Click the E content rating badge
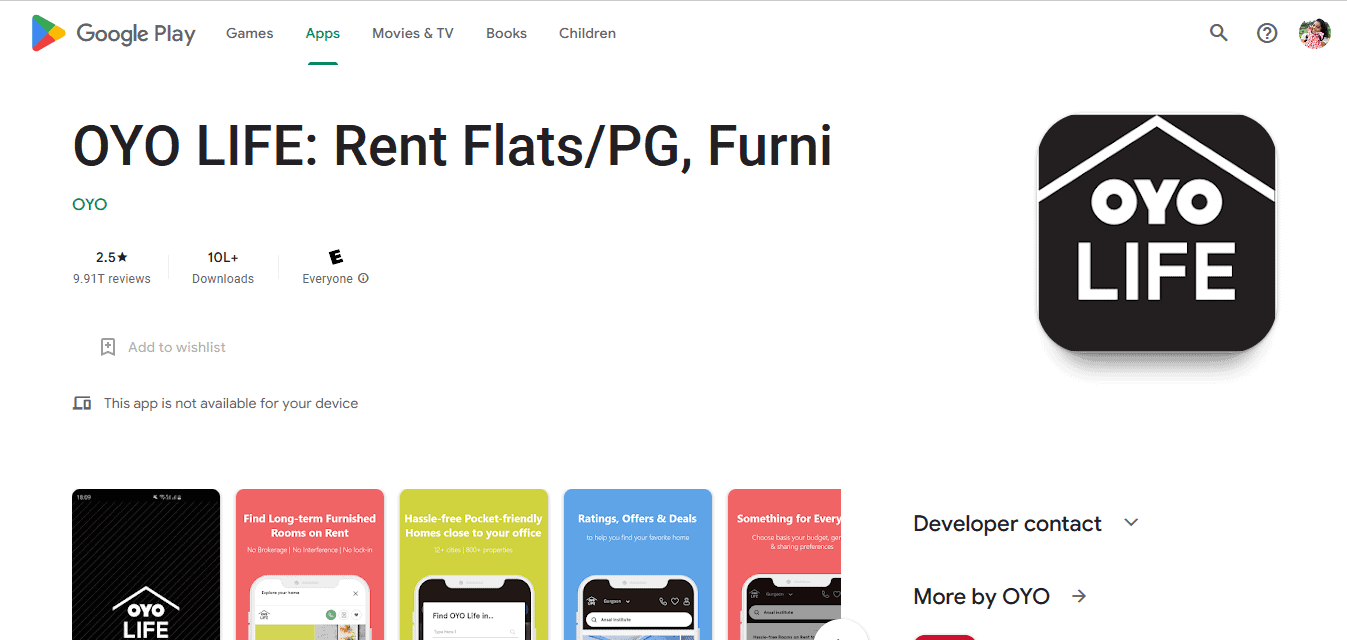The image size is (1347, 640). click(336, 257)
